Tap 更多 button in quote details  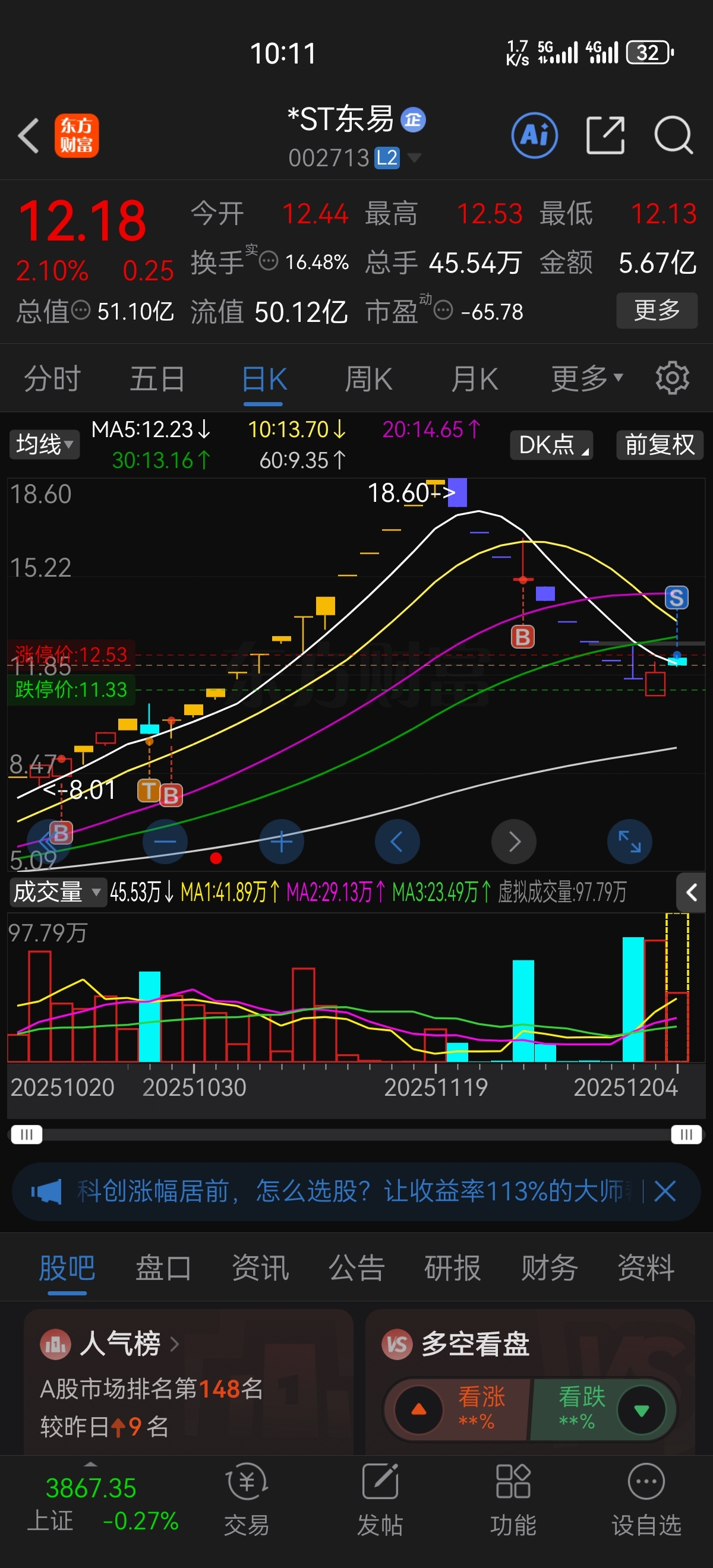[657, 311]
